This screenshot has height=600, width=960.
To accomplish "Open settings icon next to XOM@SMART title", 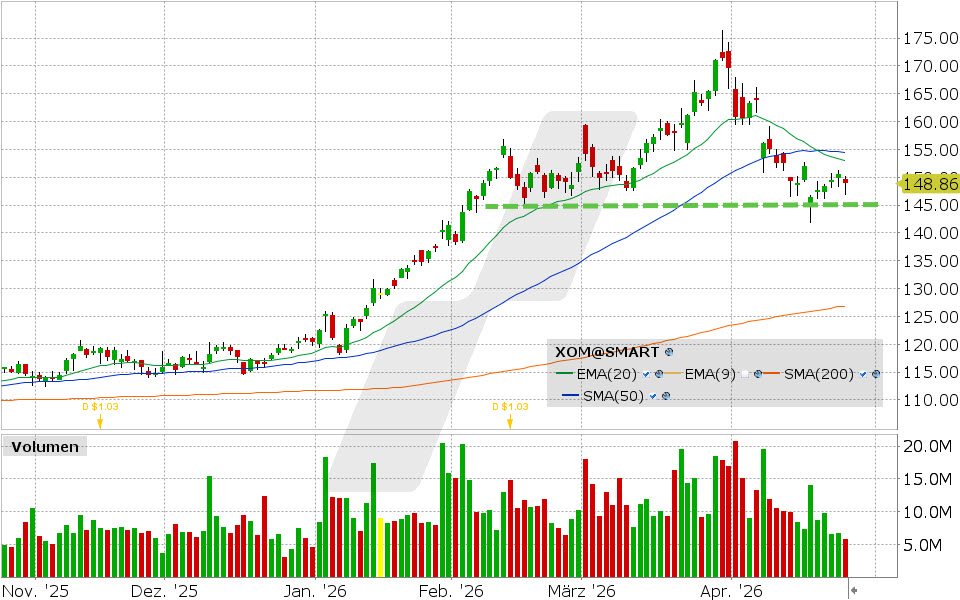I will pyautogui.click(x=669, y=352).
